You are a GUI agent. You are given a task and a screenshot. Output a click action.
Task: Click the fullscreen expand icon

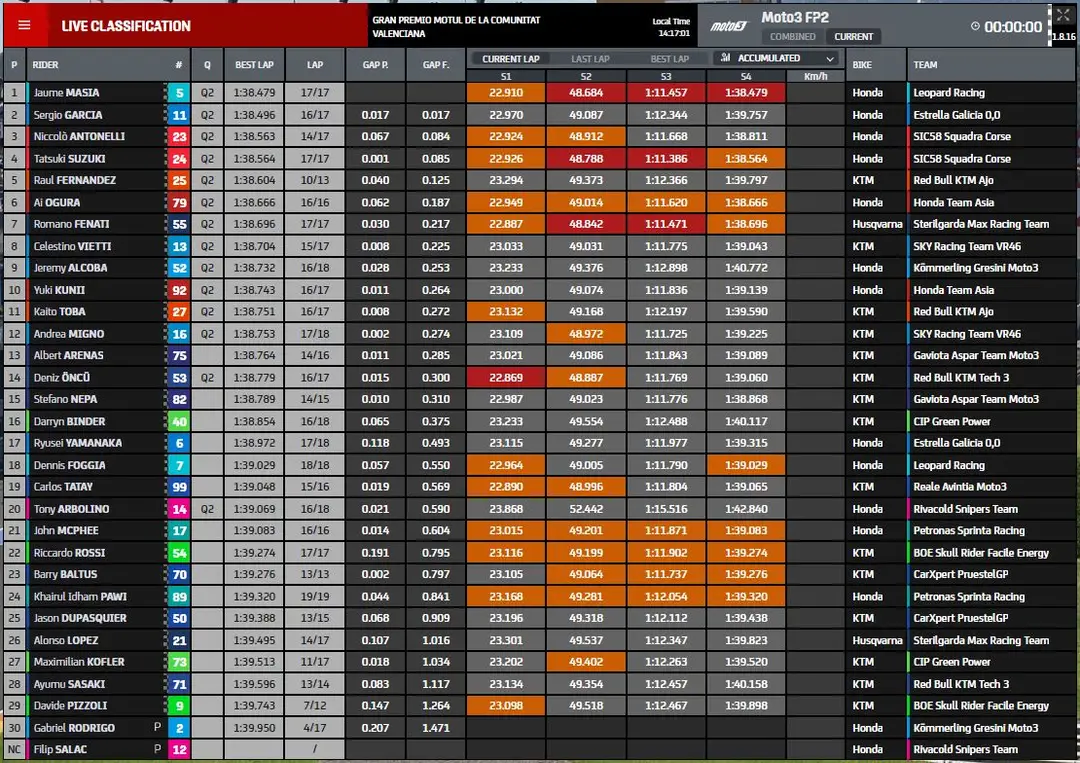pos(1063,15)
